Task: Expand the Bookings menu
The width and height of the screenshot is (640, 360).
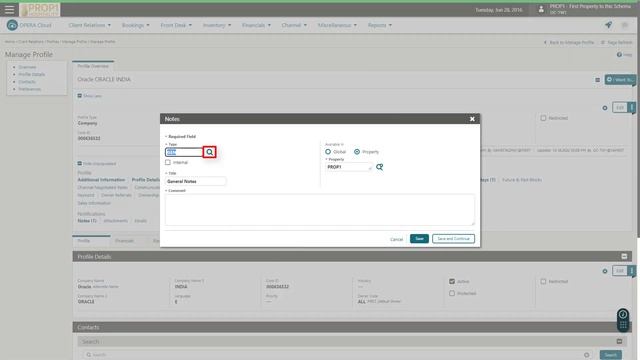Action: [x=136, y=25]
